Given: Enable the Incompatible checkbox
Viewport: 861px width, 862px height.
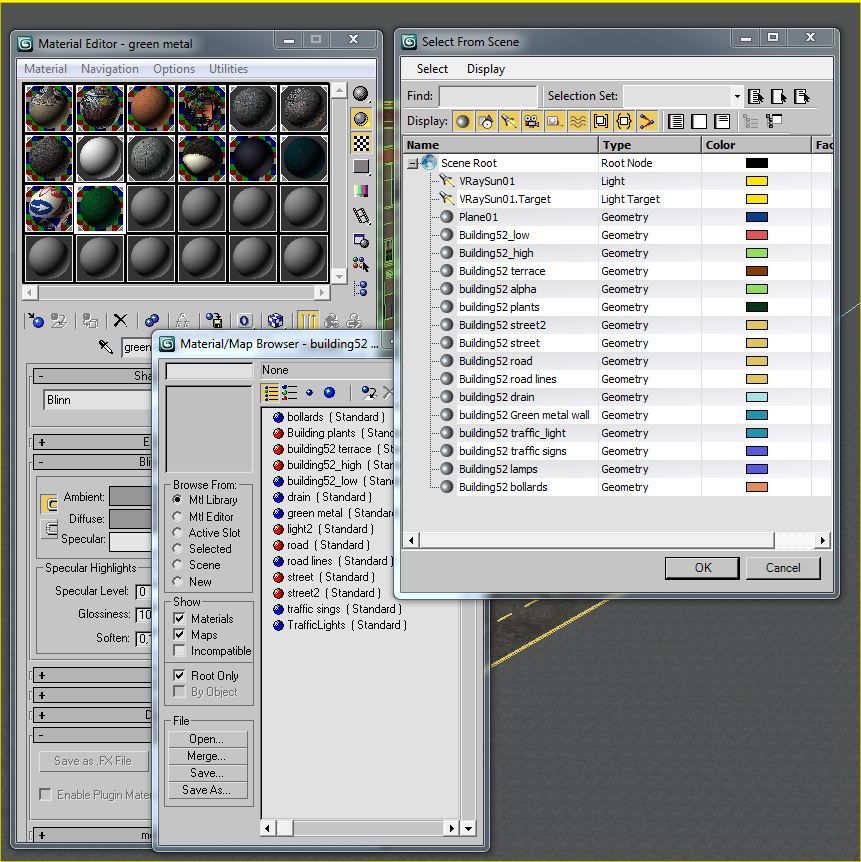Looking at the screenshot, I should coord(179,650).
